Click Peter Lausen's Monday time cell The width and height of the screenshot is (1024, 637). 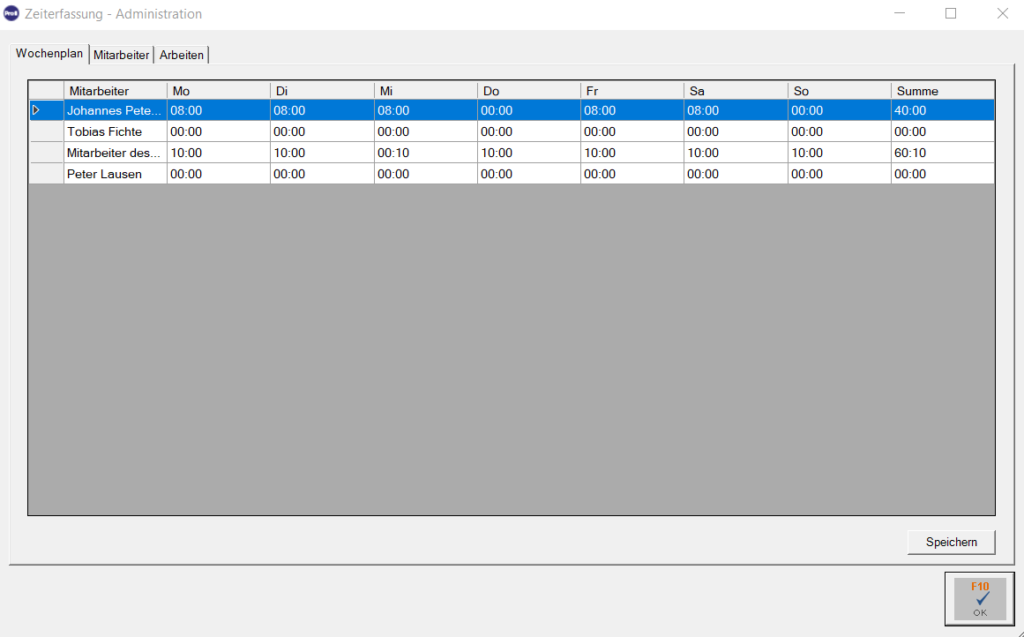pyautogui.click(x=219, y=174)
